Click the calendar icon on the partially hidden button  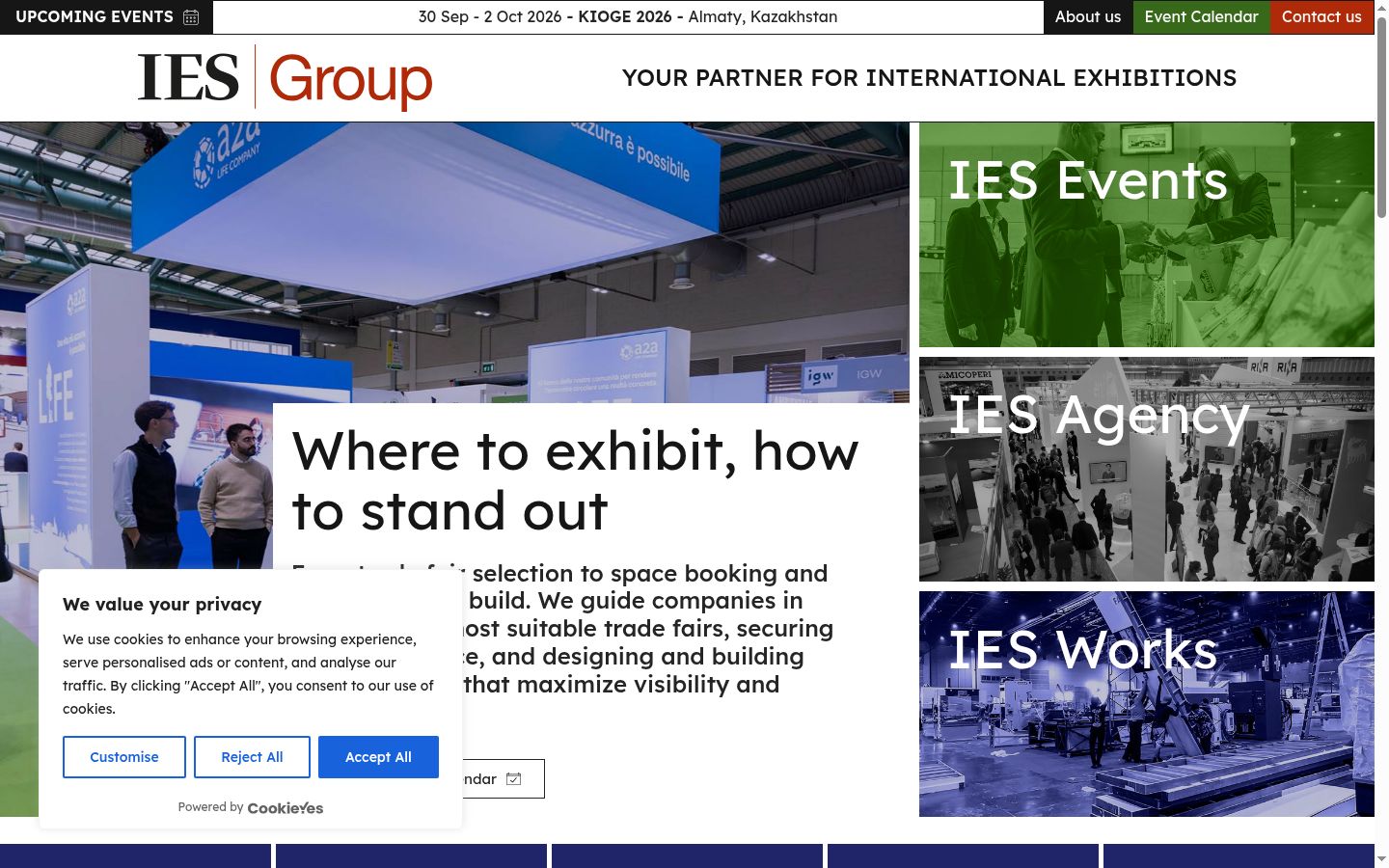click(x=513, y=779)
